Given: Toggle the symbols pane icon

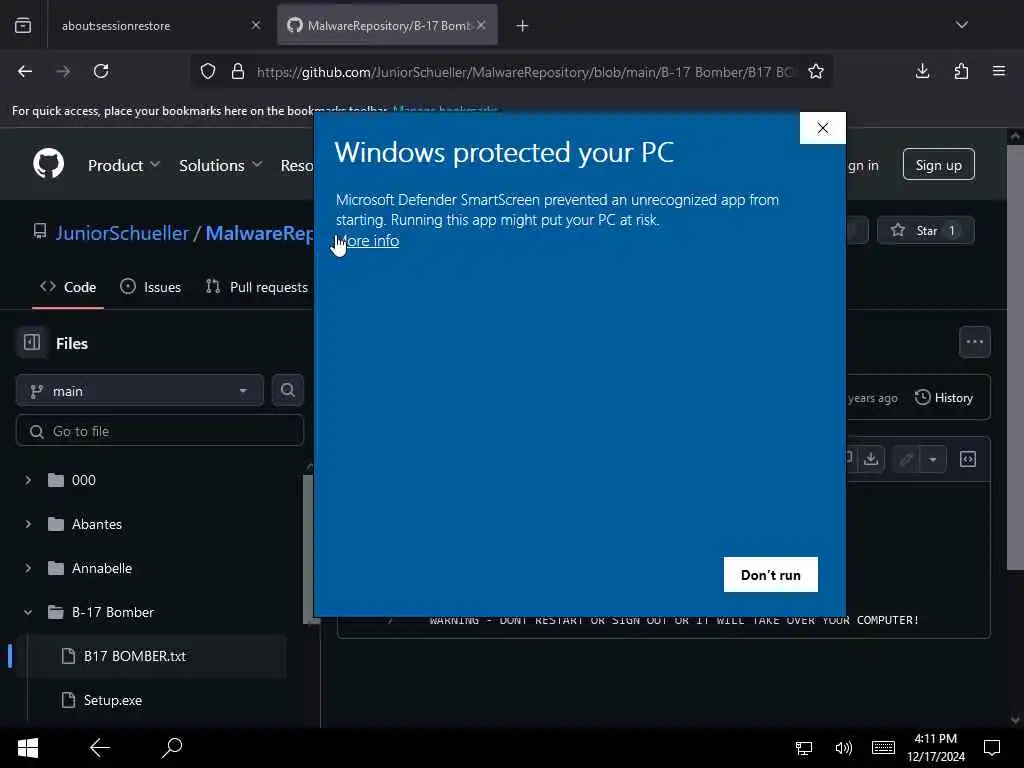Looking at the screenshot, I should coord(967,459).
